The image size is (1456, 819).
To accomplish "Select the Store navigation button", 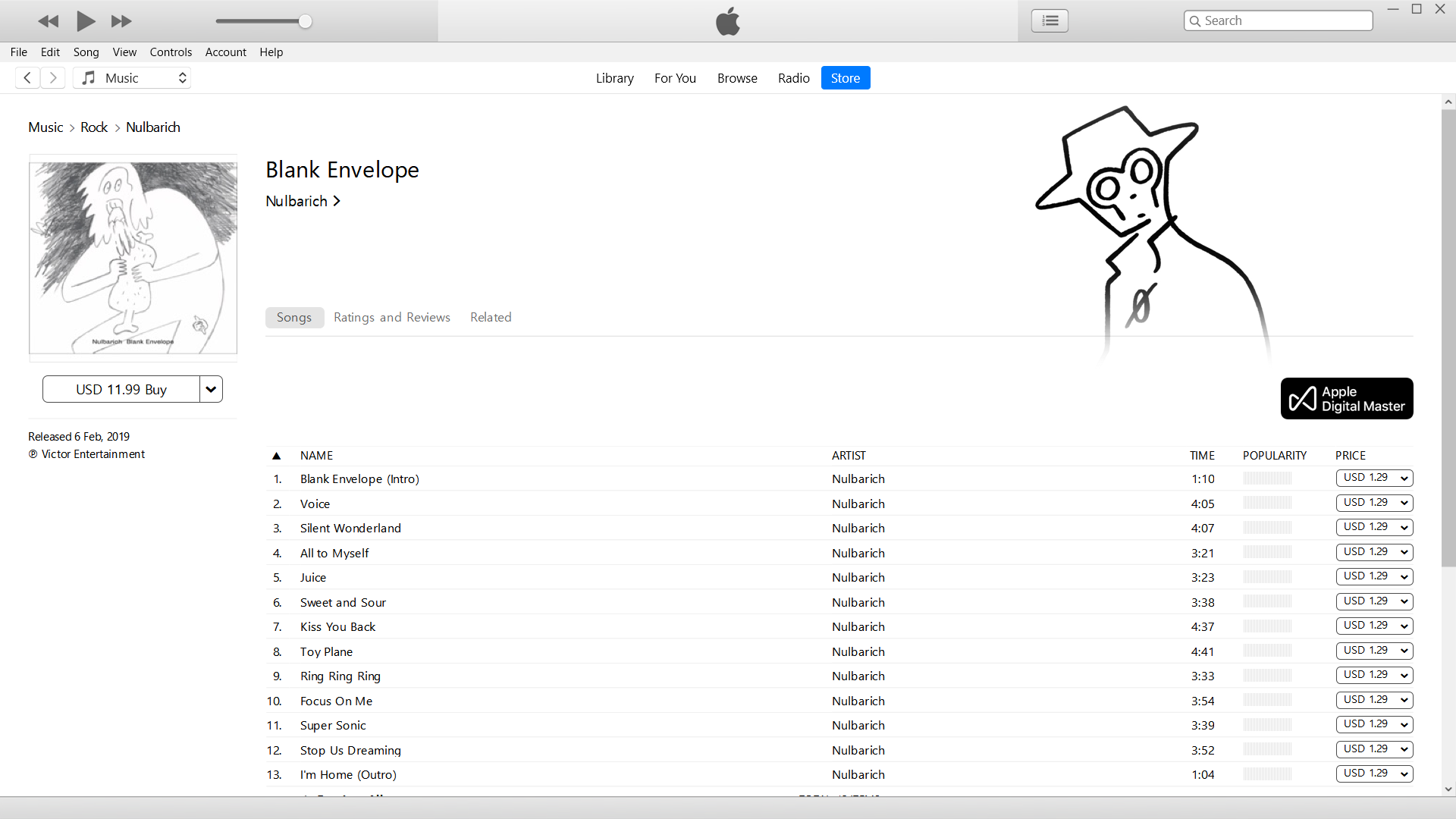I will 845,77.
